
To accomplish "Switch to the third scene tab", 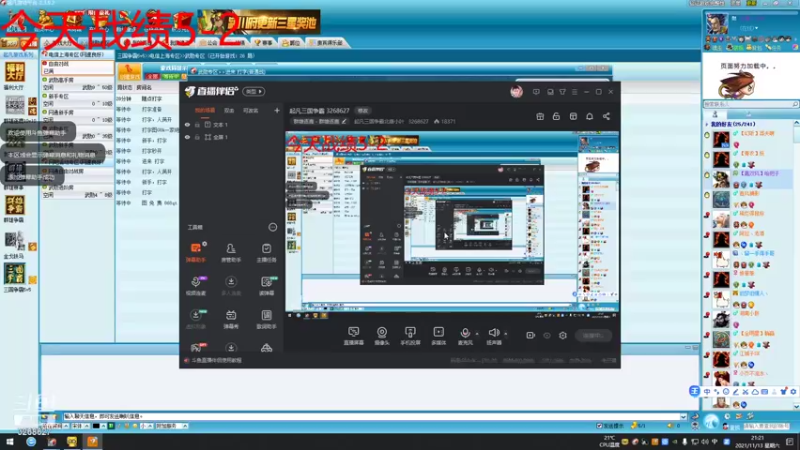I will click(251, 110).
